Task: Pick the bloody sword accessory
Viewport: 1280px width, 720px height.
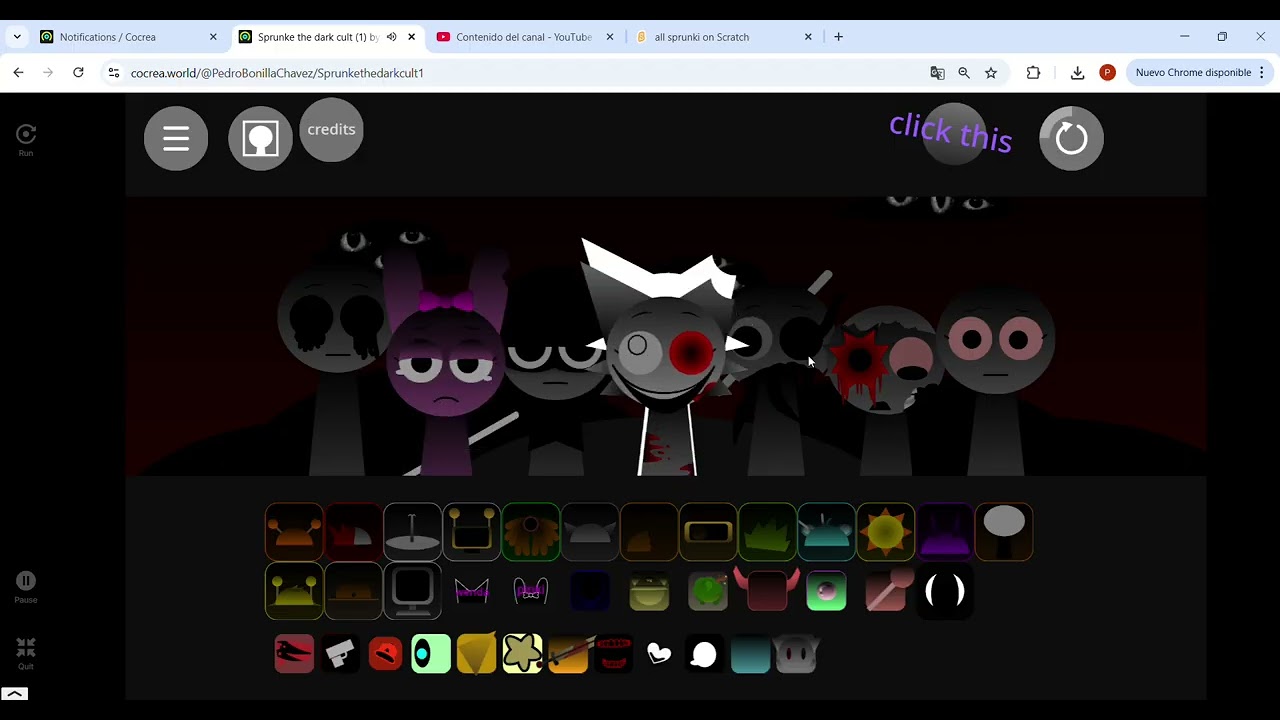Action: [568, 654]
